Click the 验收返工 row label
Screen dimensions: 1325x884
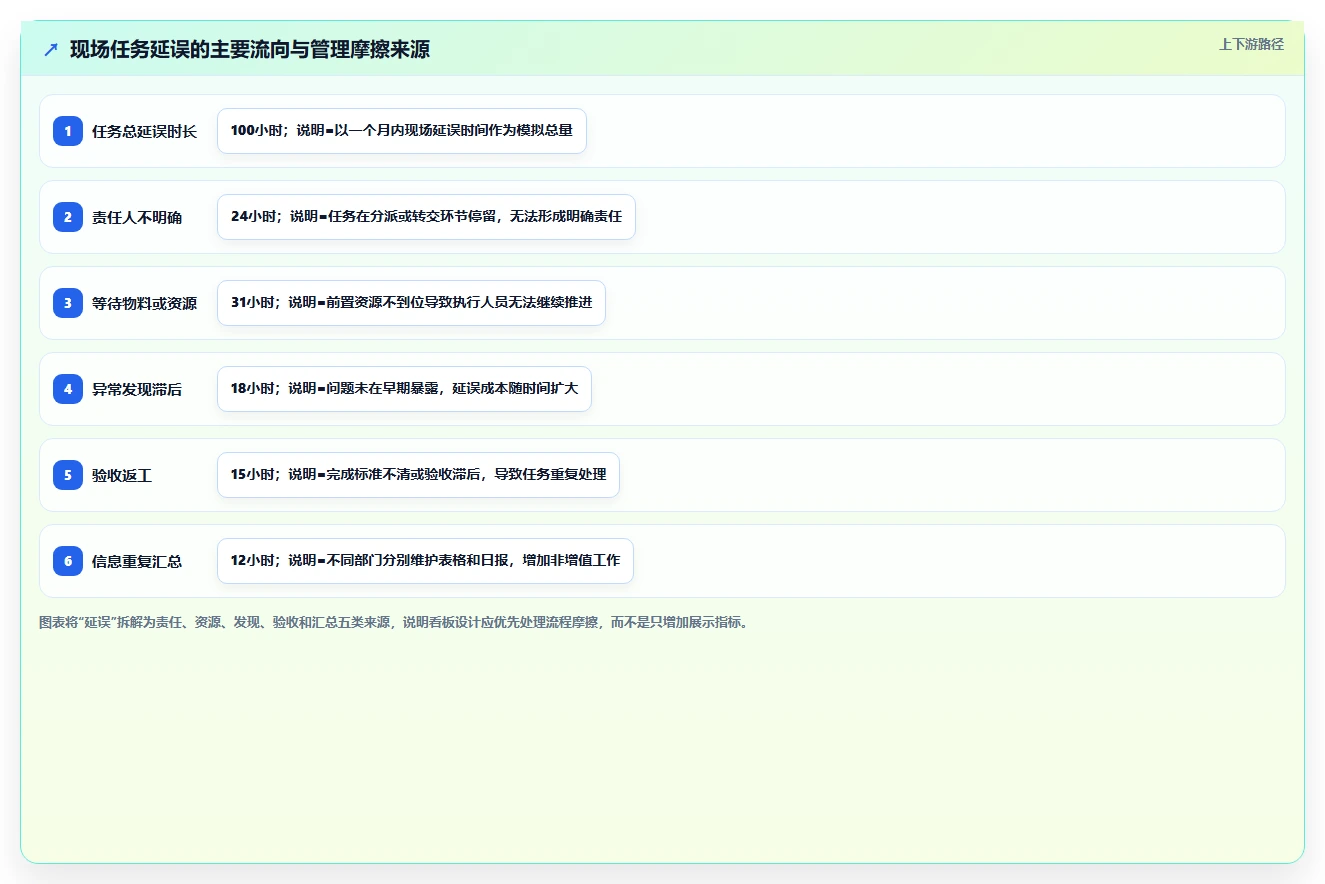(x=122, y=475)
